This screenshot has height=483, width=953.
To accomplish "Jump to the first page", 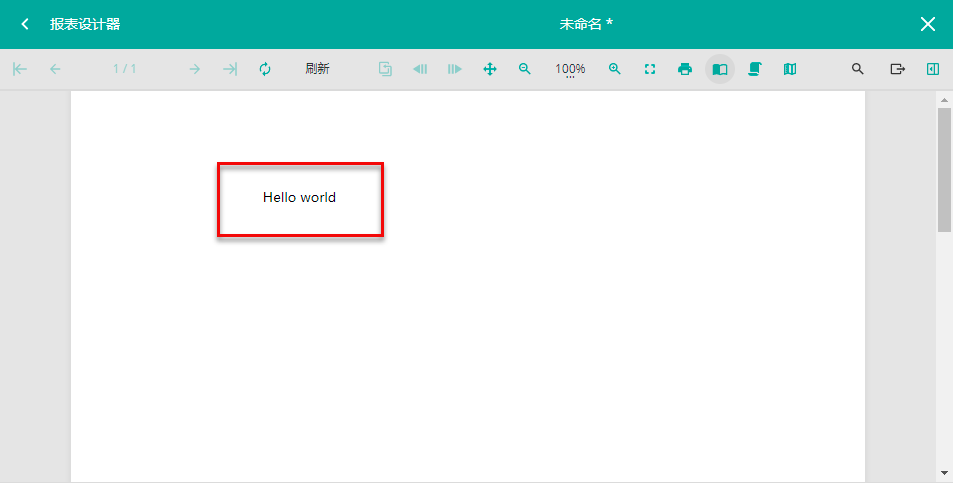I will coord(20,69).
